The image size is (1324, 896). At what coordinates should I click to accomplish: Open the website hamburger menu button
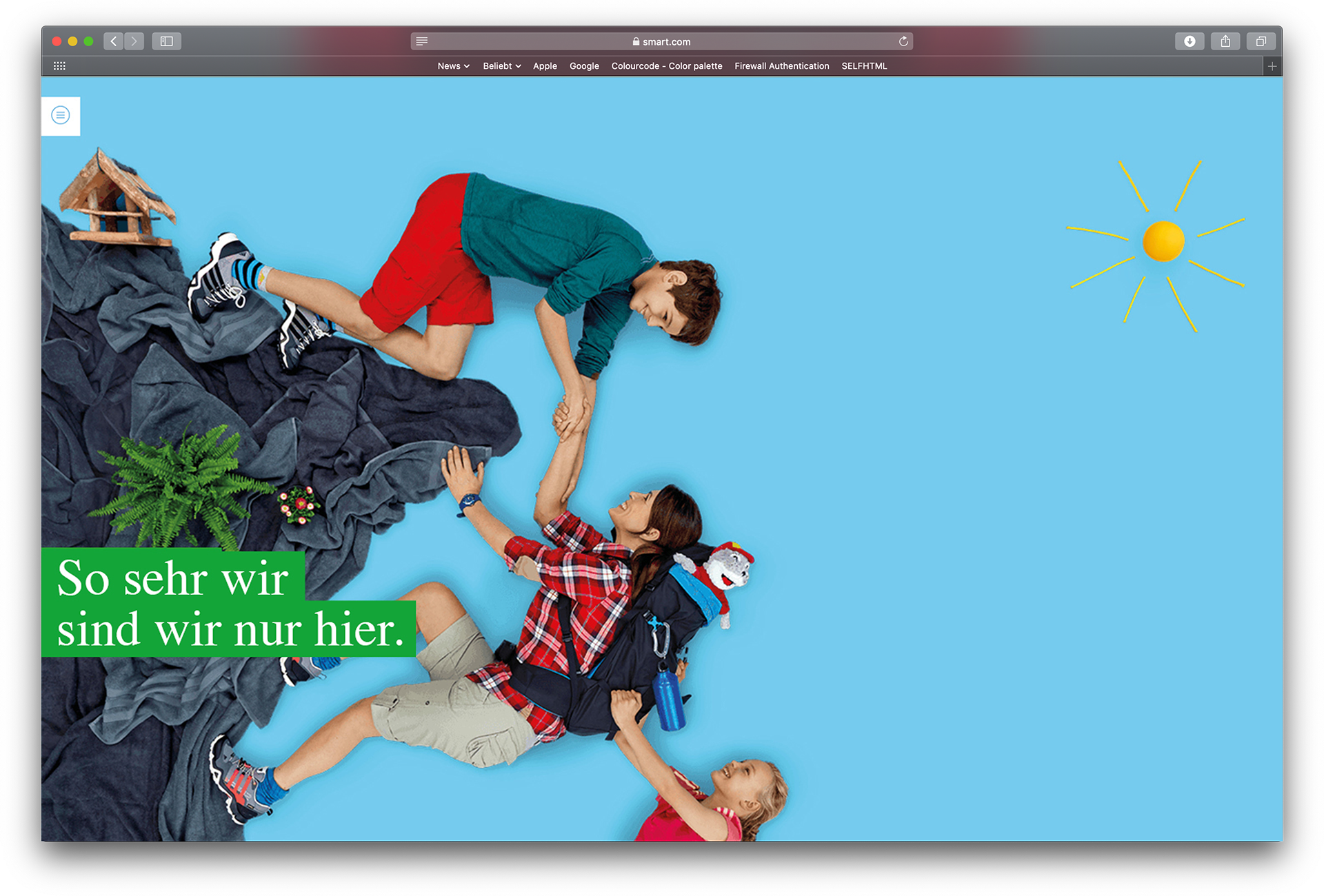(61, 116)
